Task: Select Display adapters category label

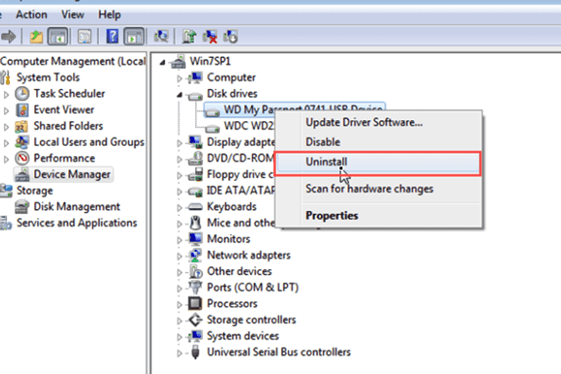Action: point(240,142)
